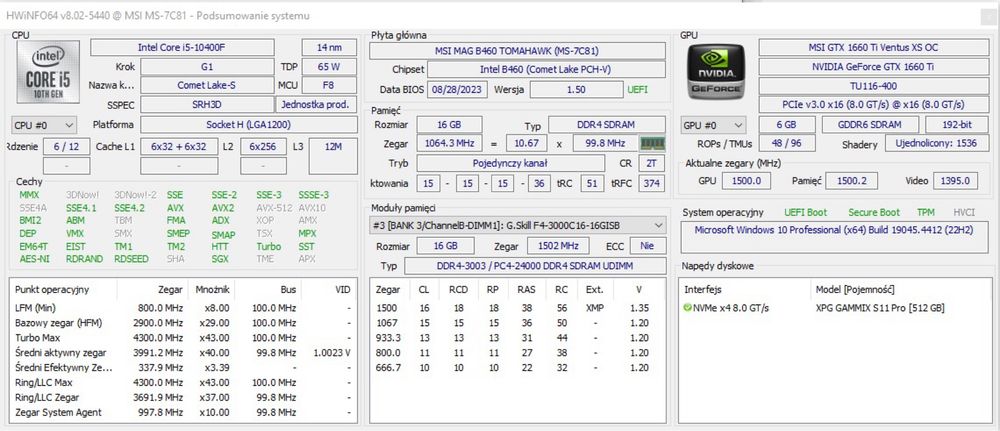Viewport: 1000px width, 431px height.
Task: Click the MCU value F8
Action: [x=329, y=85]
